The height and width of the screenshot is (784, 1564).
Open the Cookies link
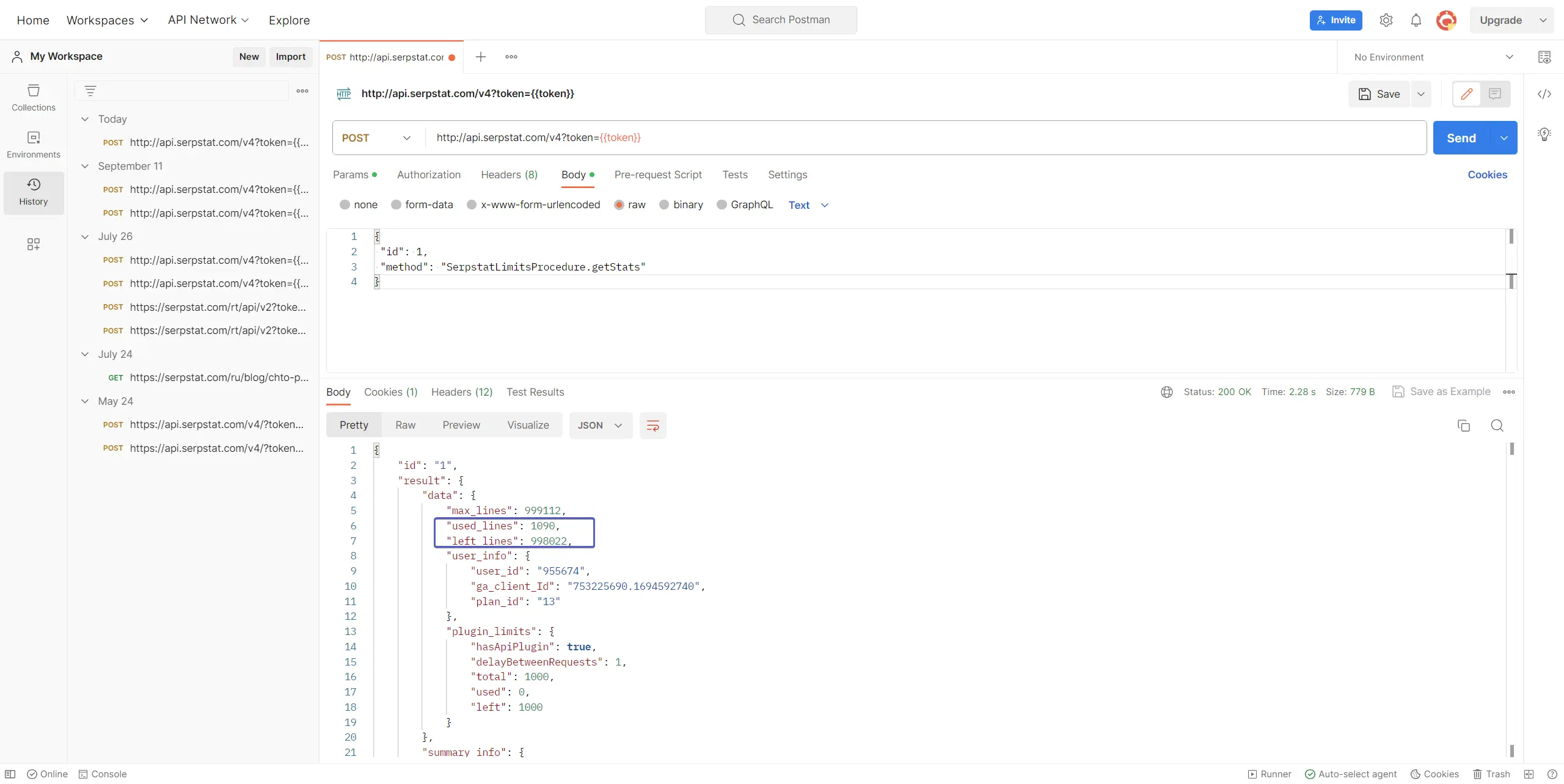point(1487,175)
